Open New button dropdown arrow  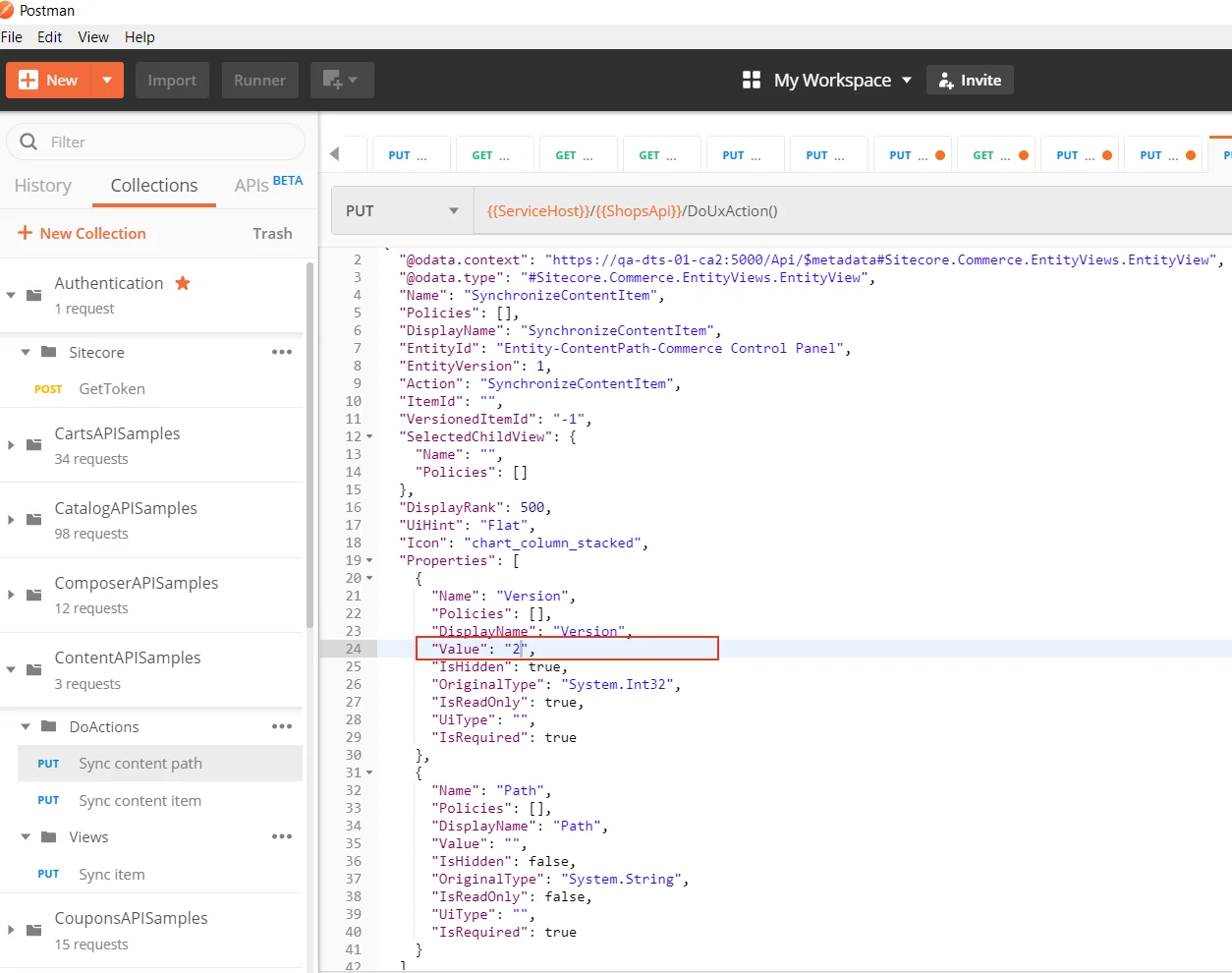107,80
